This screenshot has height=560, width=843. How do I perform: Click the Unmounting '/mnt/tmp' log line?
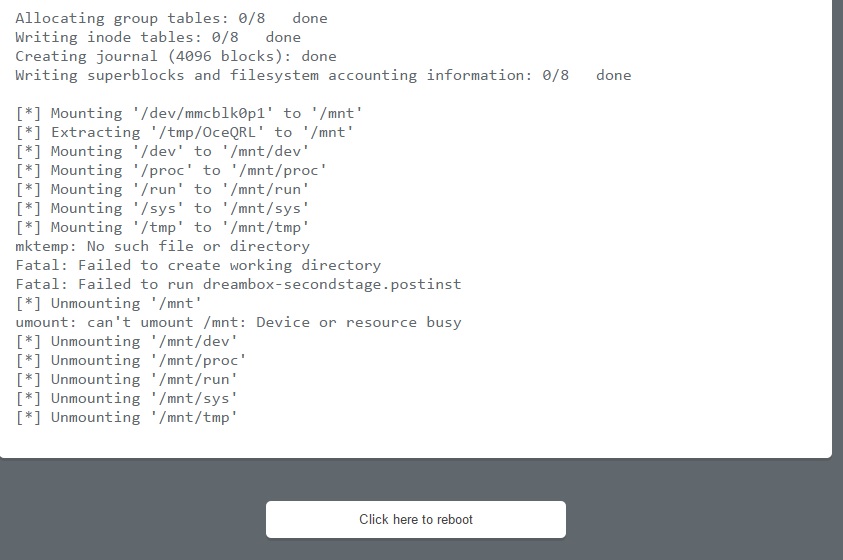point(127,417)
